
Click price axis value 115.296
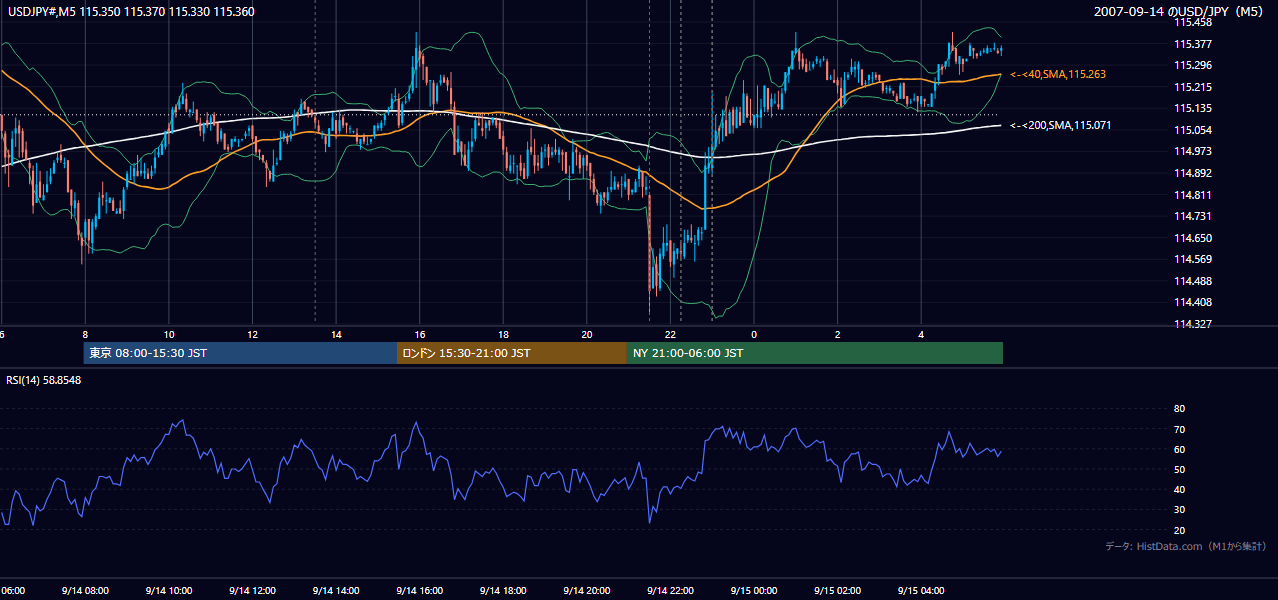point(1193,65)
